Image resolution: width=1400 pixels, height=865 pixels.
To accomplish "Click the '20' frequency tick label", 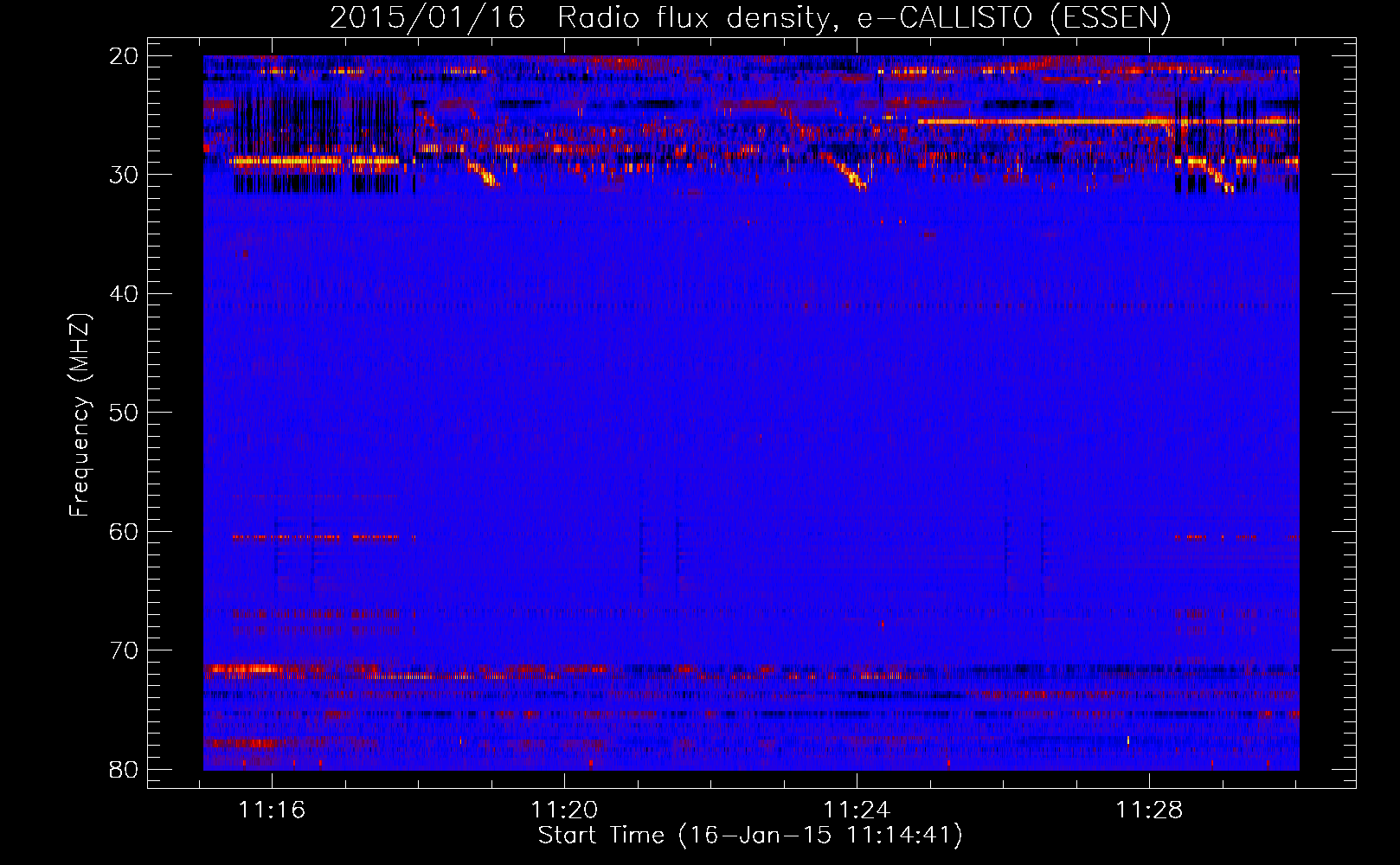I will 124,56.
